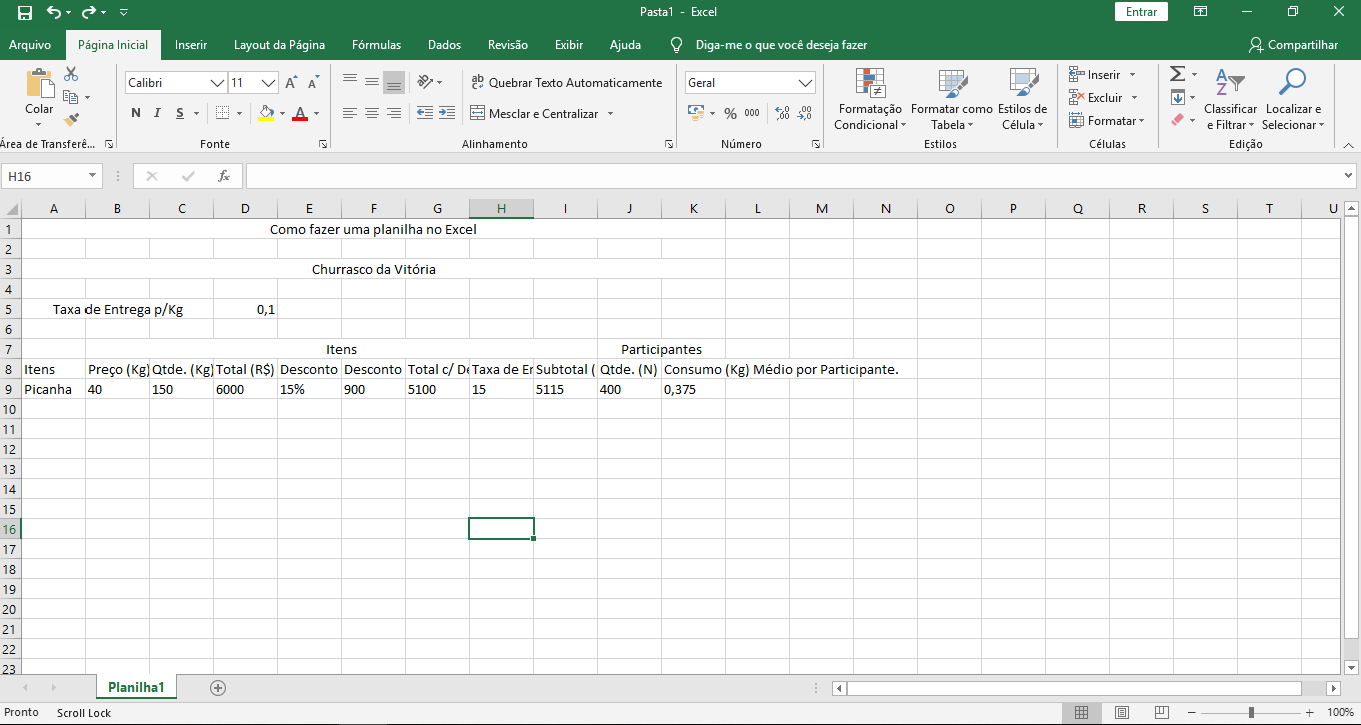Open the Geral number format dropdown
The height and width of the screenshot is (725, 1361).
(806, 83)
